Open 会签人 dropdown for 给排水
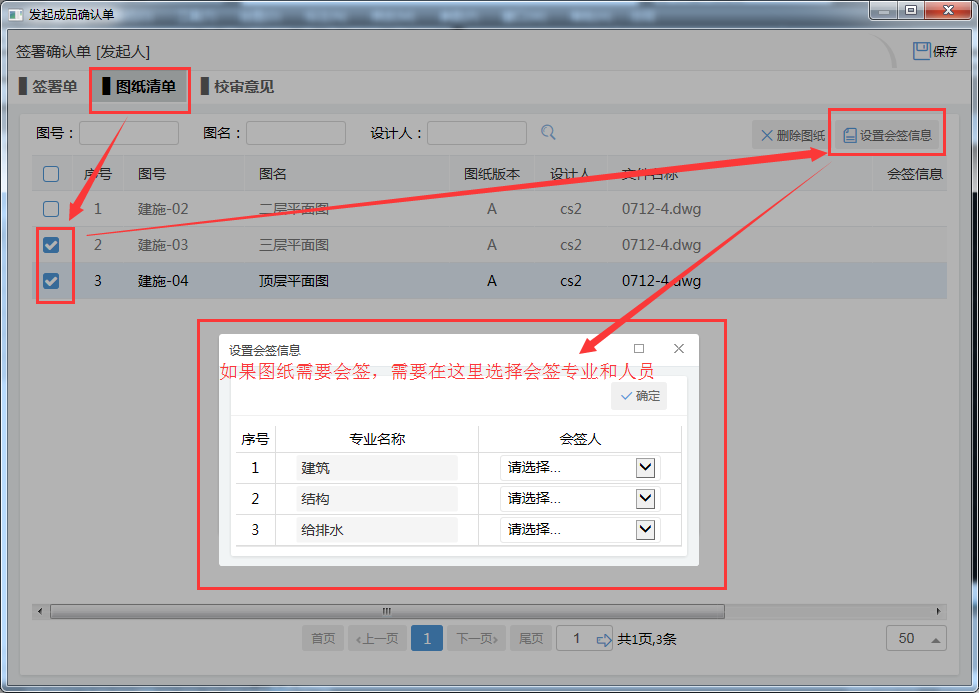The height and width of the screenshot is (693, 979). click(x=645, y=529)
